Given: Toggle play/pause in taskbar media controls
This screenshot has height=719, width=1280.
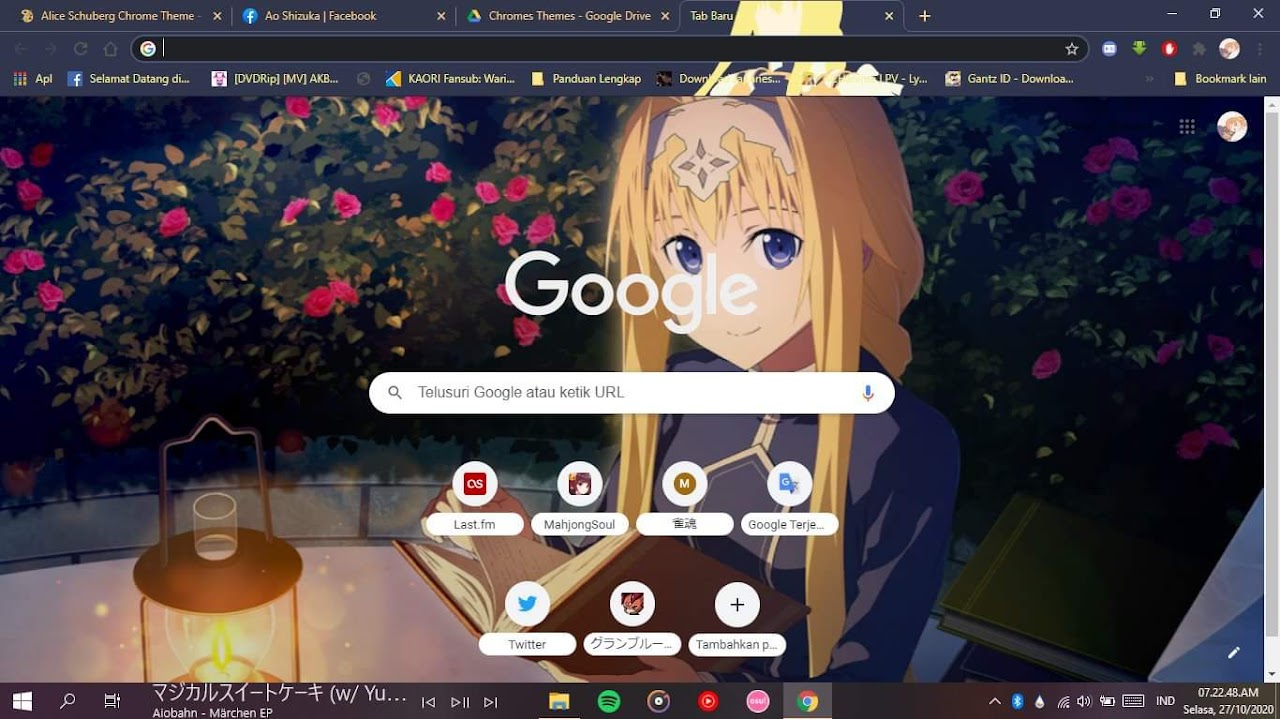Looking at the screenshot, I should [x=460, y=702].
